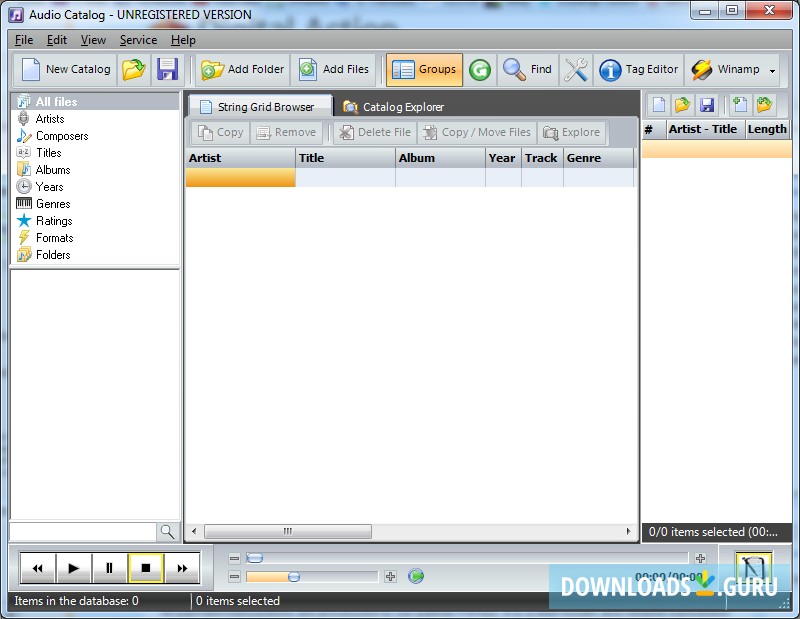Open the Find tool
The height and width of the screenshot is (619, 800).
(528, 69)
